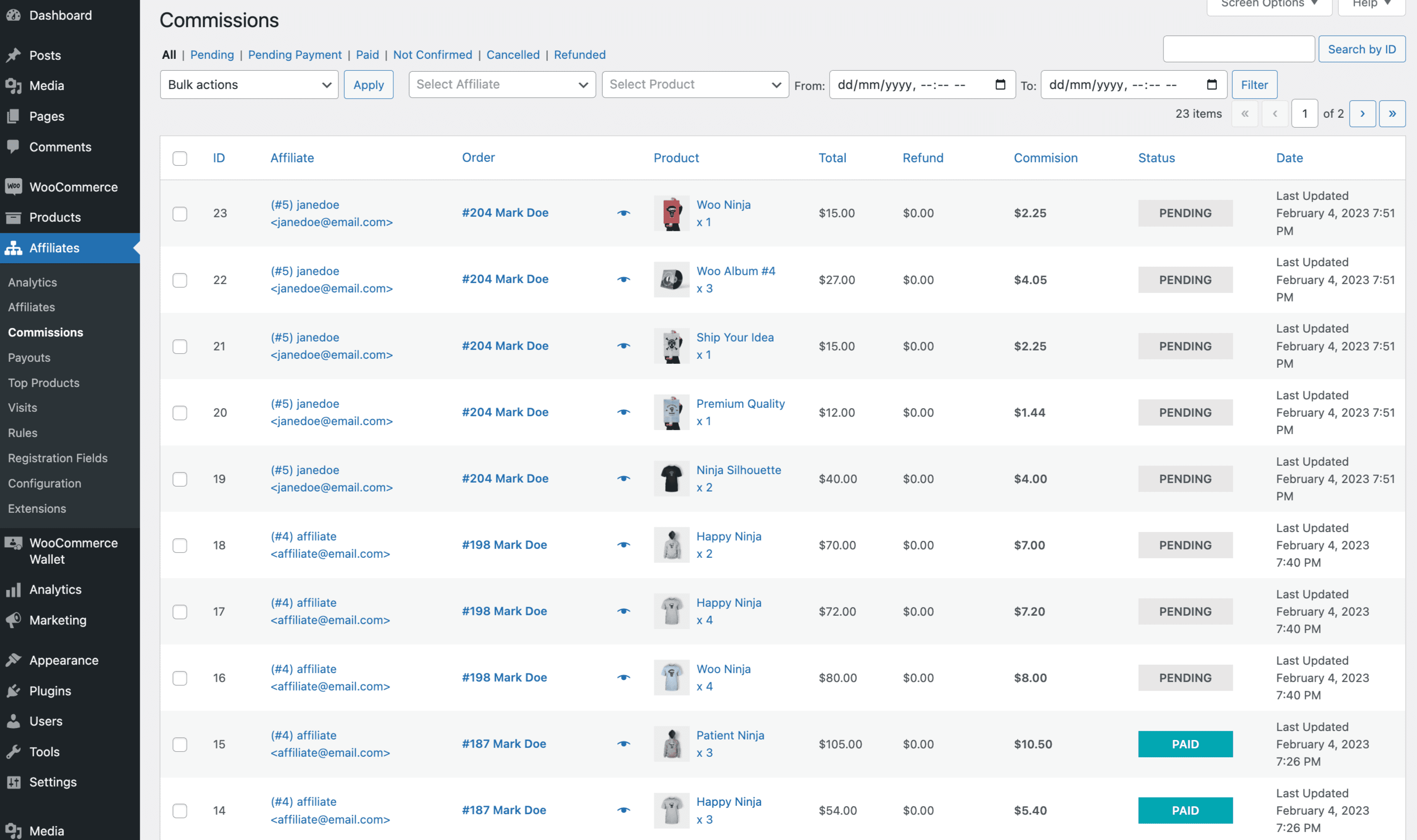The image size is (1417, 840).
Task: Filter by Pending Payment status tab
Action: (295, 55)
